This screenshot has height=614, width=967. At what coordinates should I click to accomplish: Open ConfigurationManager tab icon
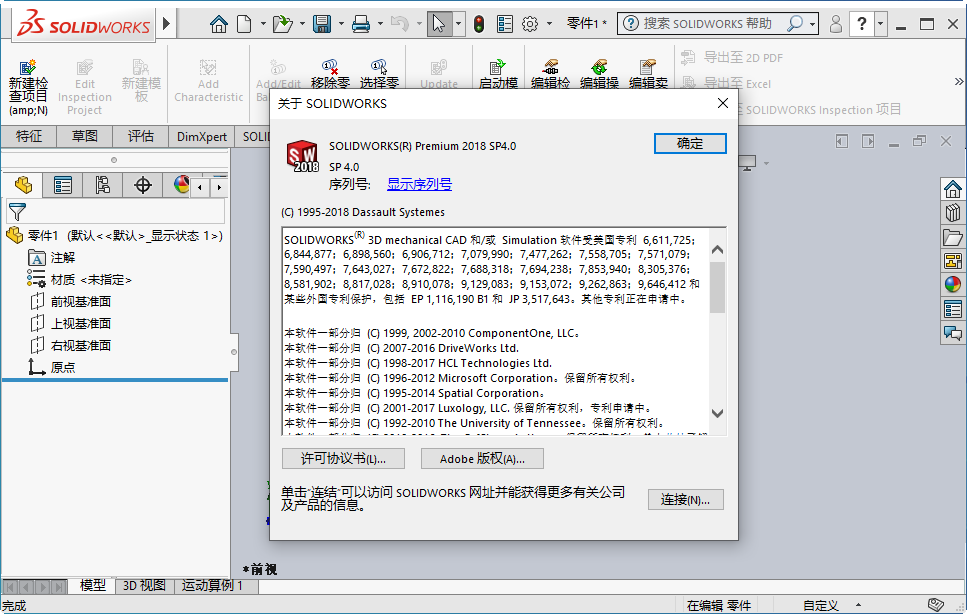click(x=102, y=185)
